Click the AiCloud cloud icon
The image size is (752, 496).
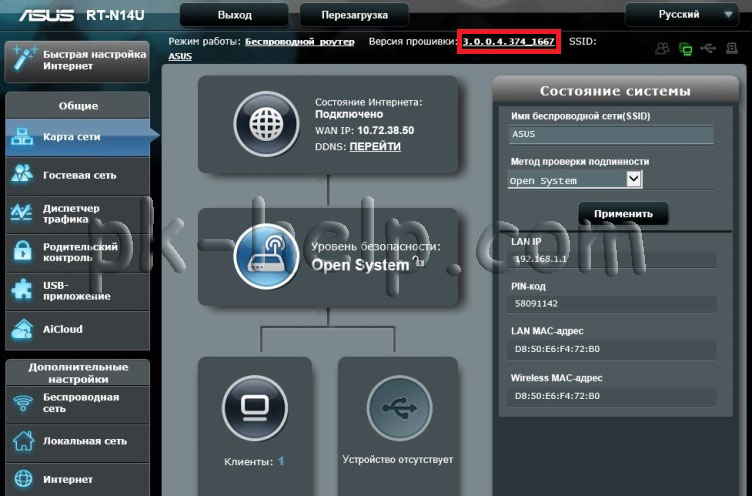[x=22, y=330]
